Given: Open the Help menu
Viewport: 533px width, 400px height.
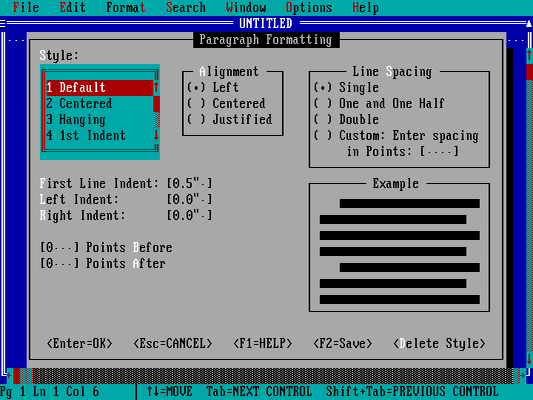Looking at the screenshot, I should 365,7.
